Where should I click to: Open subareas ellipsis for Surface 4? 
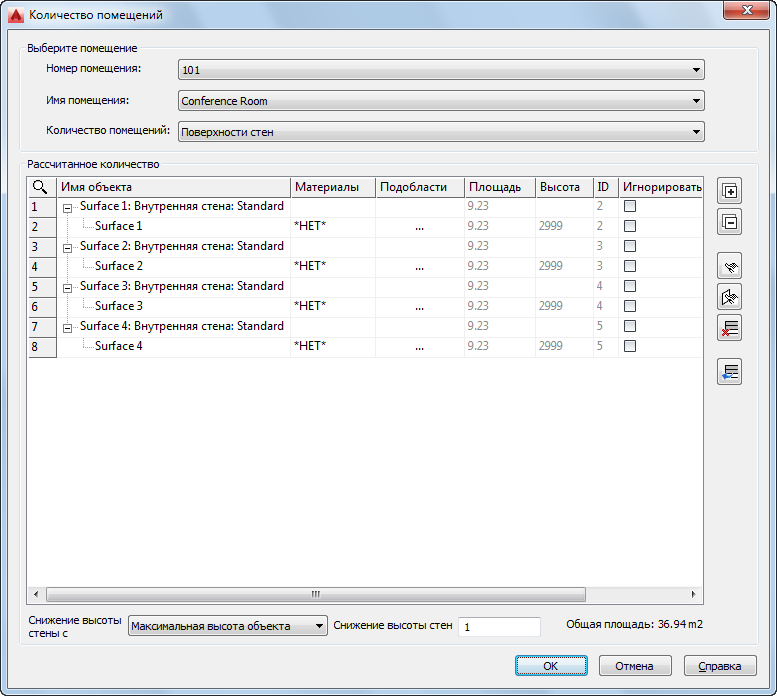coord(420,347)
